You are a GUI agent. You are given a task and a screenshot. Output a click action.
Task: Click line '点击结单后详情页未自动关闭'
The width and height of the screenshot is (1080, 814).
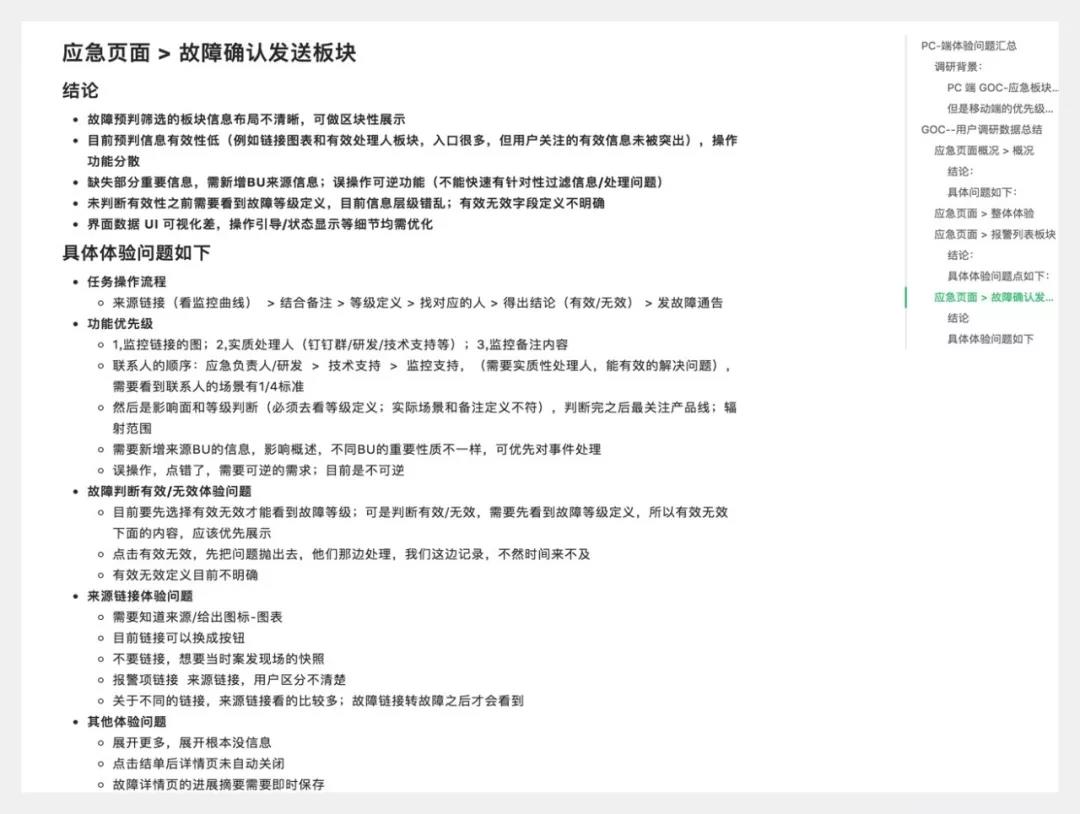pyautogui.click(x=198, y=764)
